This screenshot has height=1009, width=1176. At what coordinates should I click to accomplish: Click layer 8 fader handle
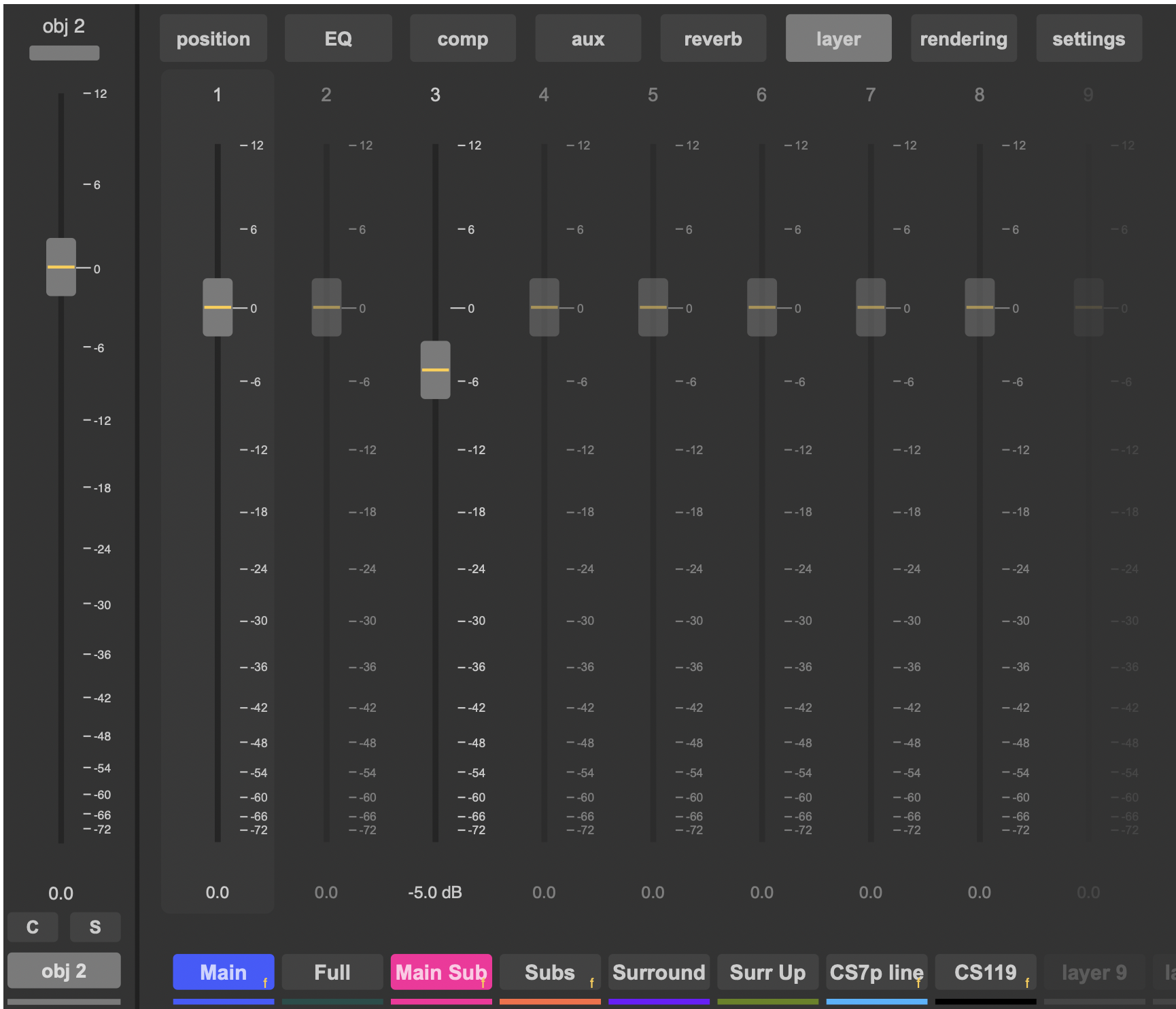980,307
